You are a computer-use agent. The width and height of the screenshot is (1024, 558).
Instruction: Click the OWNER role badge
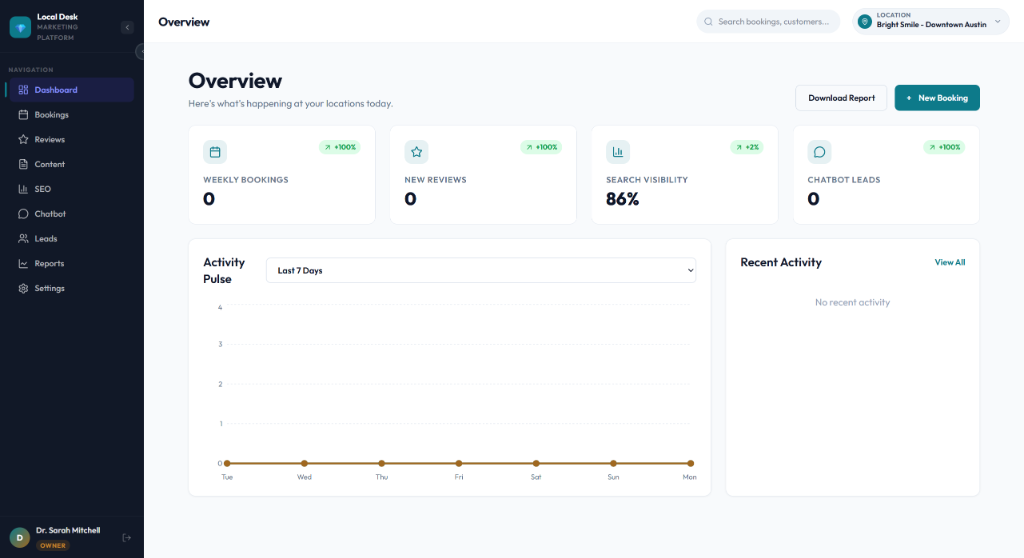(53, 546)
